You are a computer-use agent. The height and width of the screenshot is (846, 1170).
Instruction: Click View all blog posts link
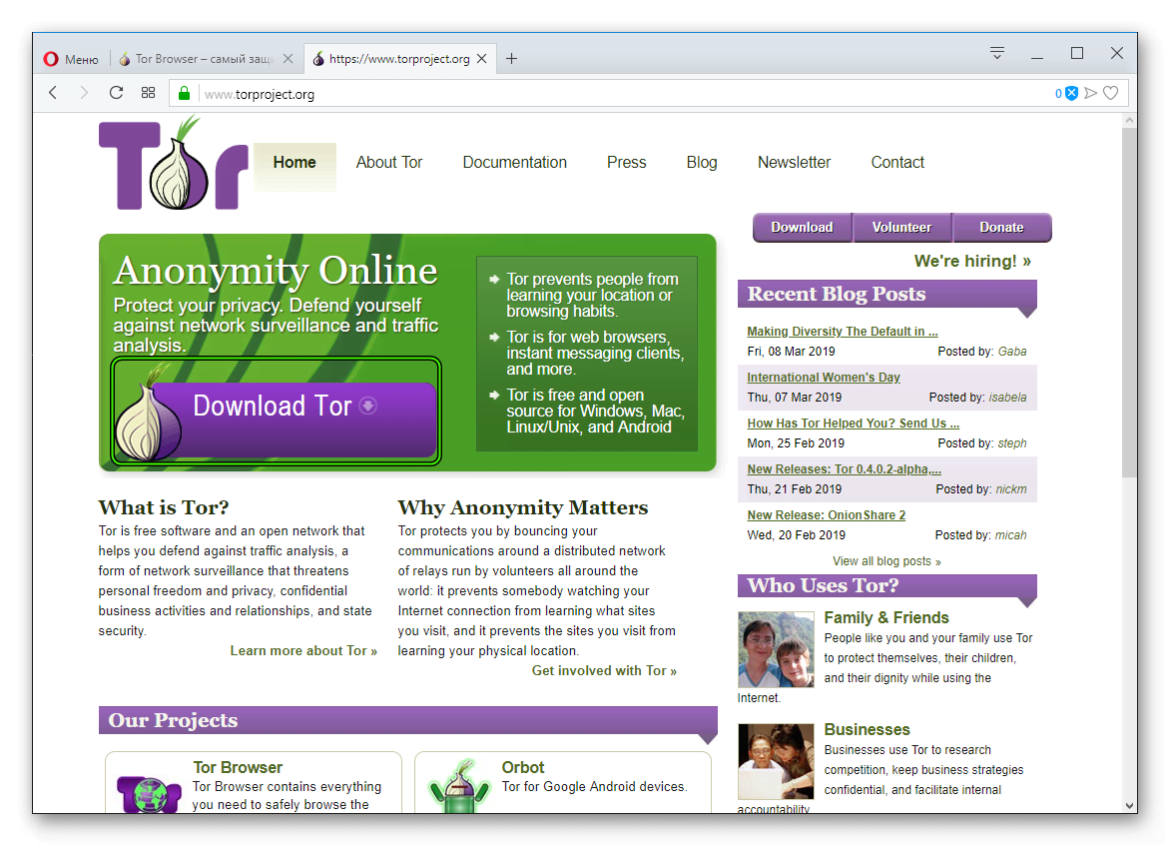(x=886, y=561)
